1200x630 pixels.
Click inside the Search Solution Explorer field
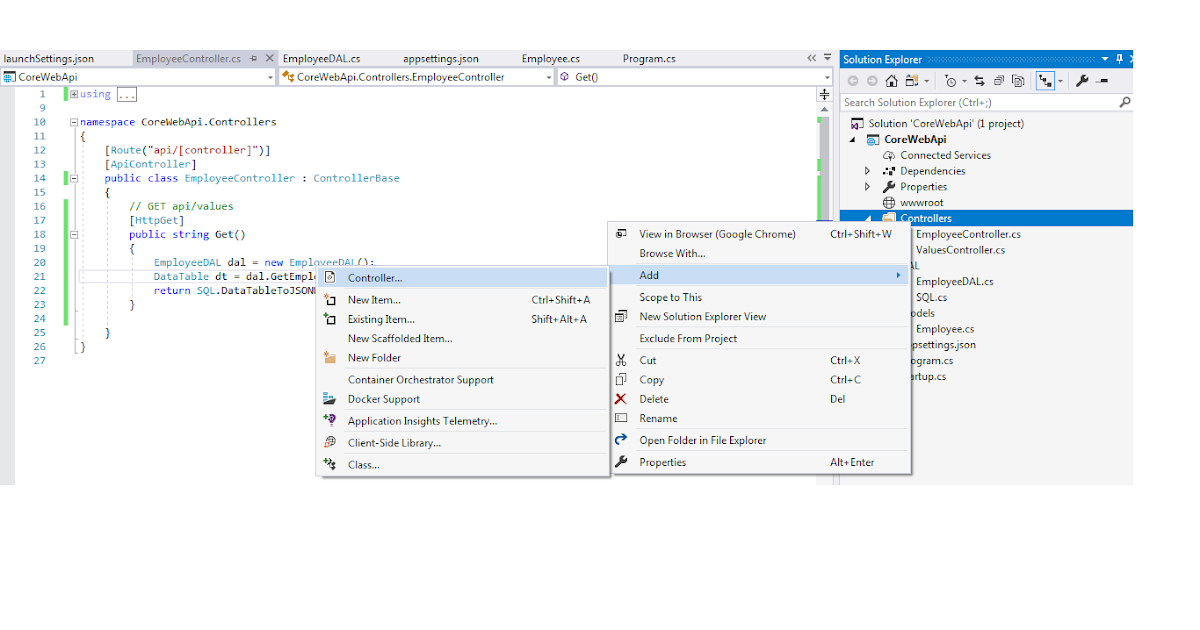[x=960, y=102]
